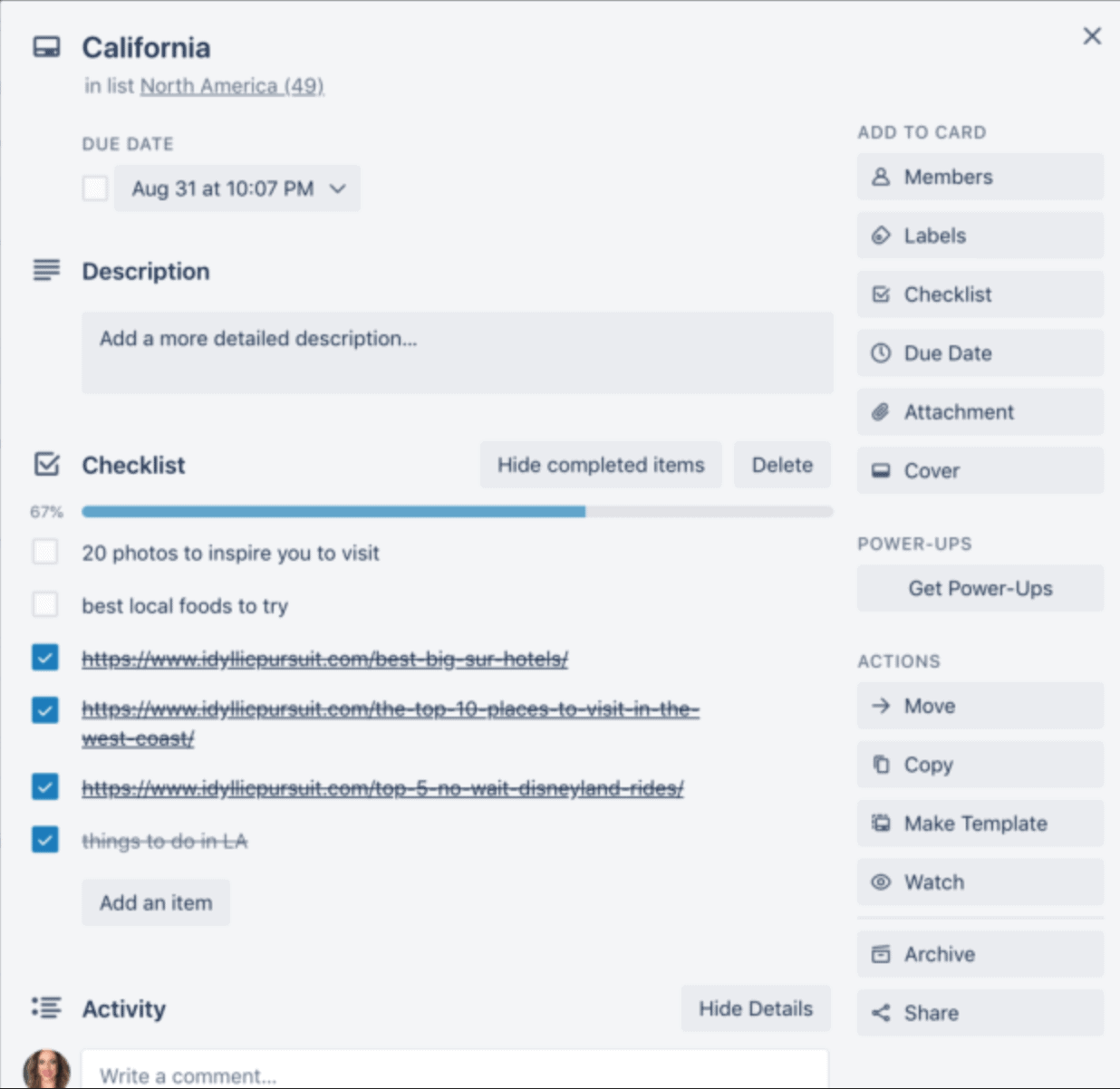Open the Aug 31 due date dropdown
Viewport: 1120px width, 1089px height.
click(x=237, y=188)
